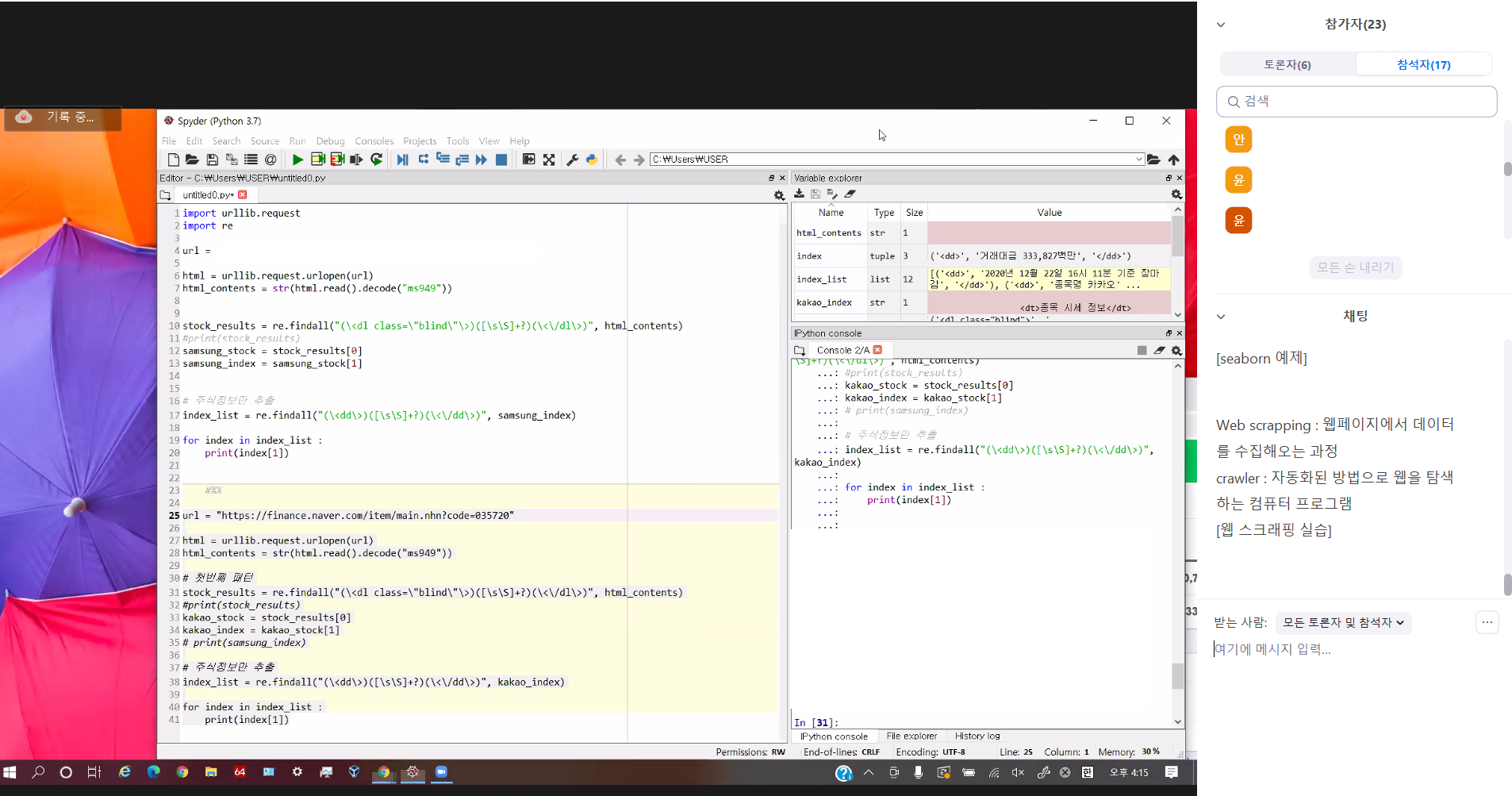
Task: Open the Consoles menu
Action: pos(374,141)
